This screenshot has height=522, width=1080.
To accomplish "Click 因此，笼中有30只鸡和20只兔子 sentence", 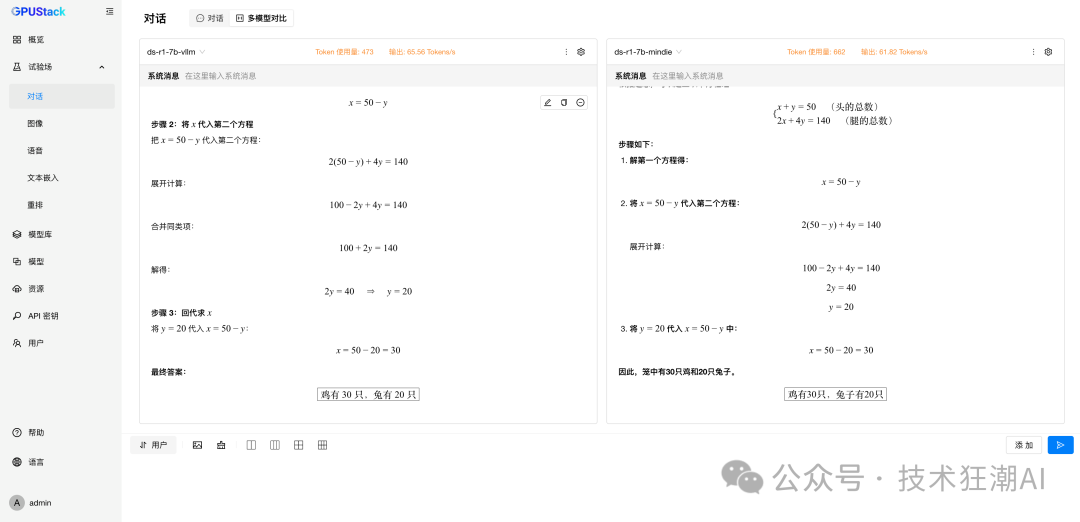I will coord(678,372).
